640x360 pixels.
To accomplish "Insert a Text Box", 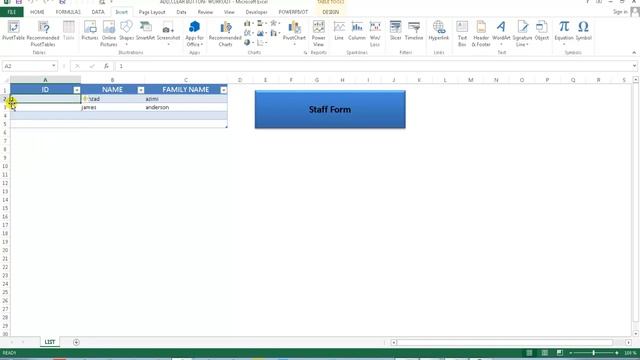I will (462, 33).
